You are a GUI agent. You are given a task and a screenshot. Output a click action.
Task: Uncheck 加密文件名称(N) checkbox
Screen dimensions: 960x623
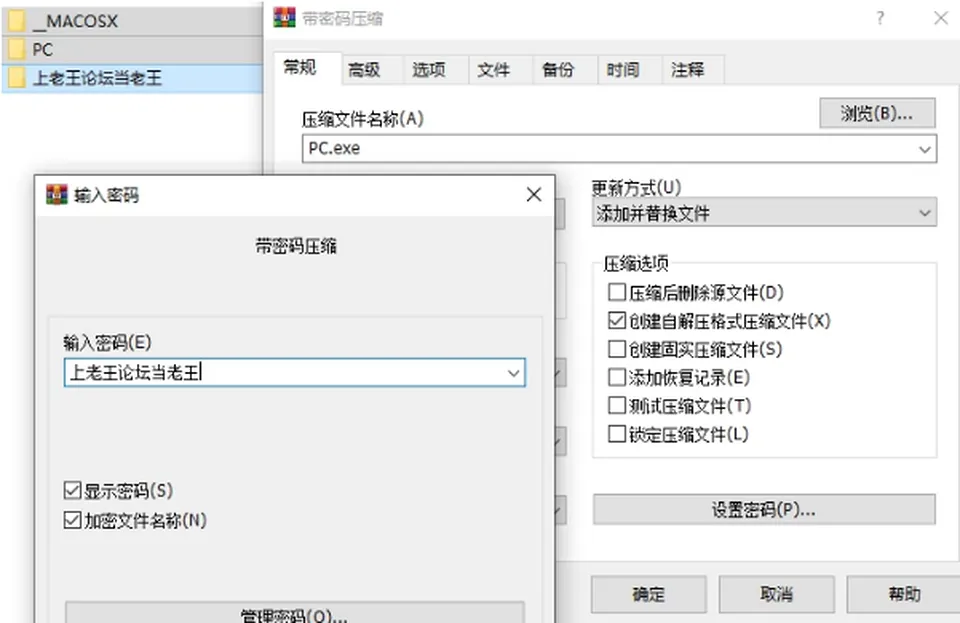coord(72,520)
